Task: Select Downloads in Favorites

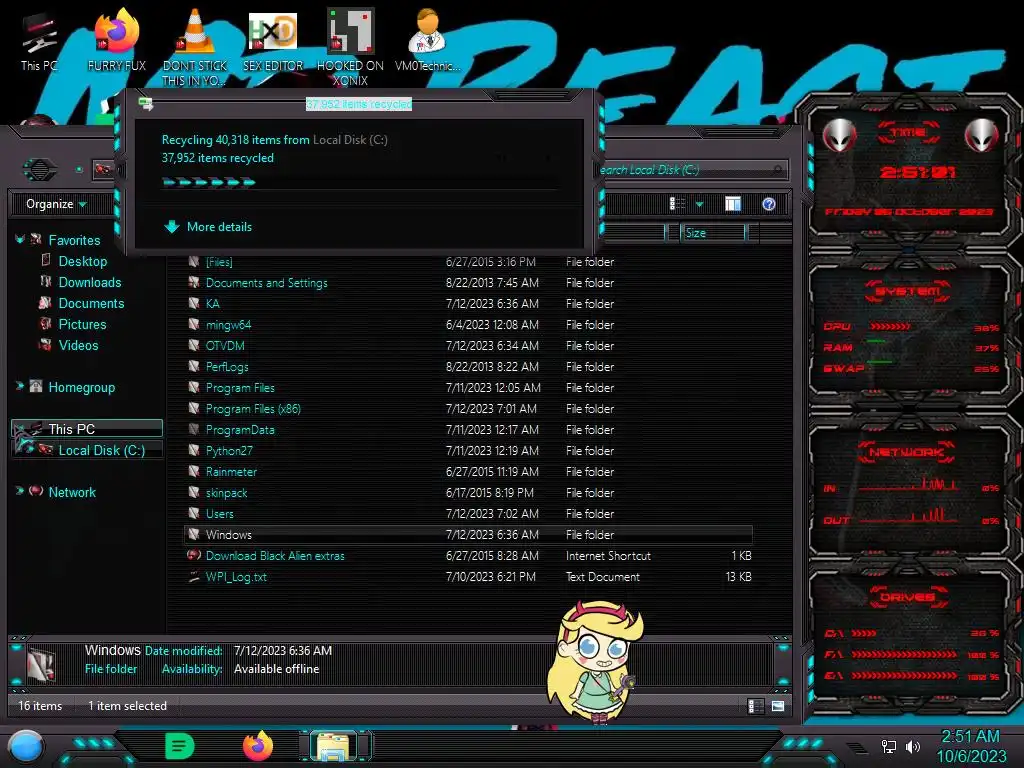Action: [x=90, y=282]
